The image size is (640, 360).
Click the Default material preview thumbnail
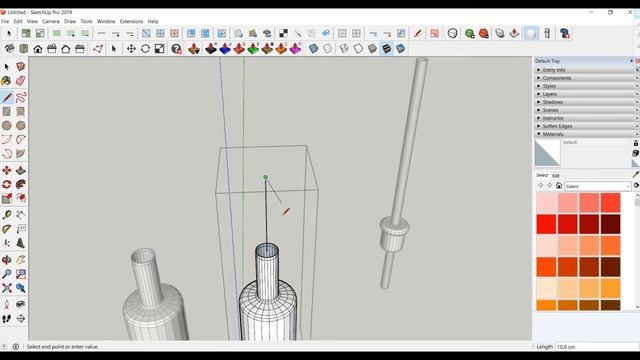click(x=547, y=153)
